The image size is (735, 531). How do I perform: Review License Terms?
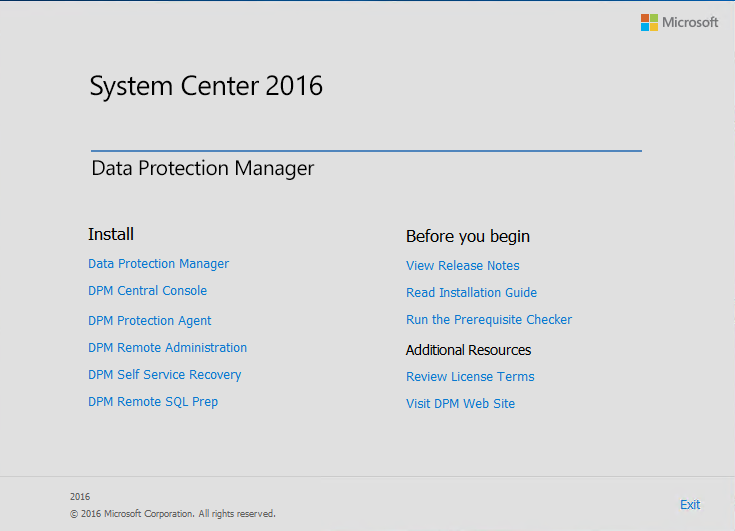pos(470,377)
